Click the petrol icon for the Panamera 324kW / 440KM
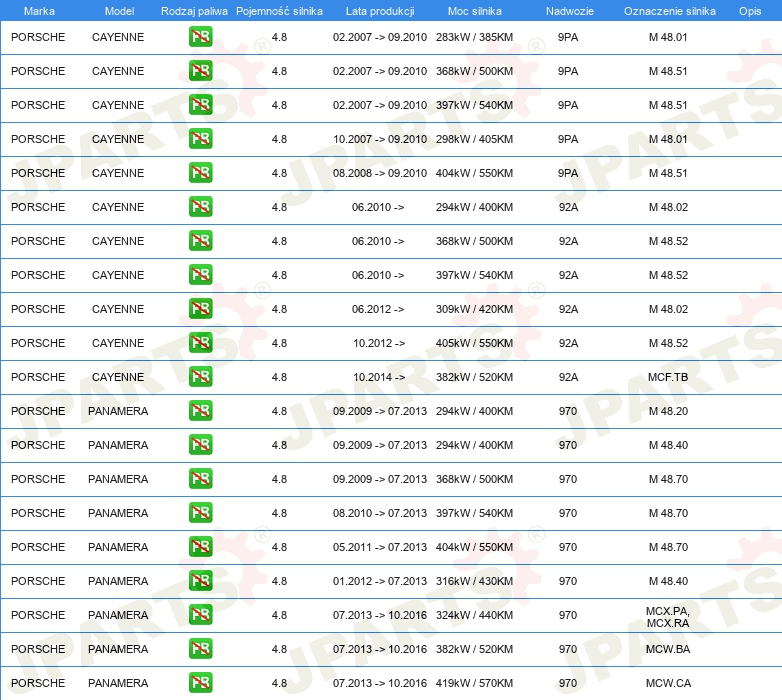 point(200,615)
